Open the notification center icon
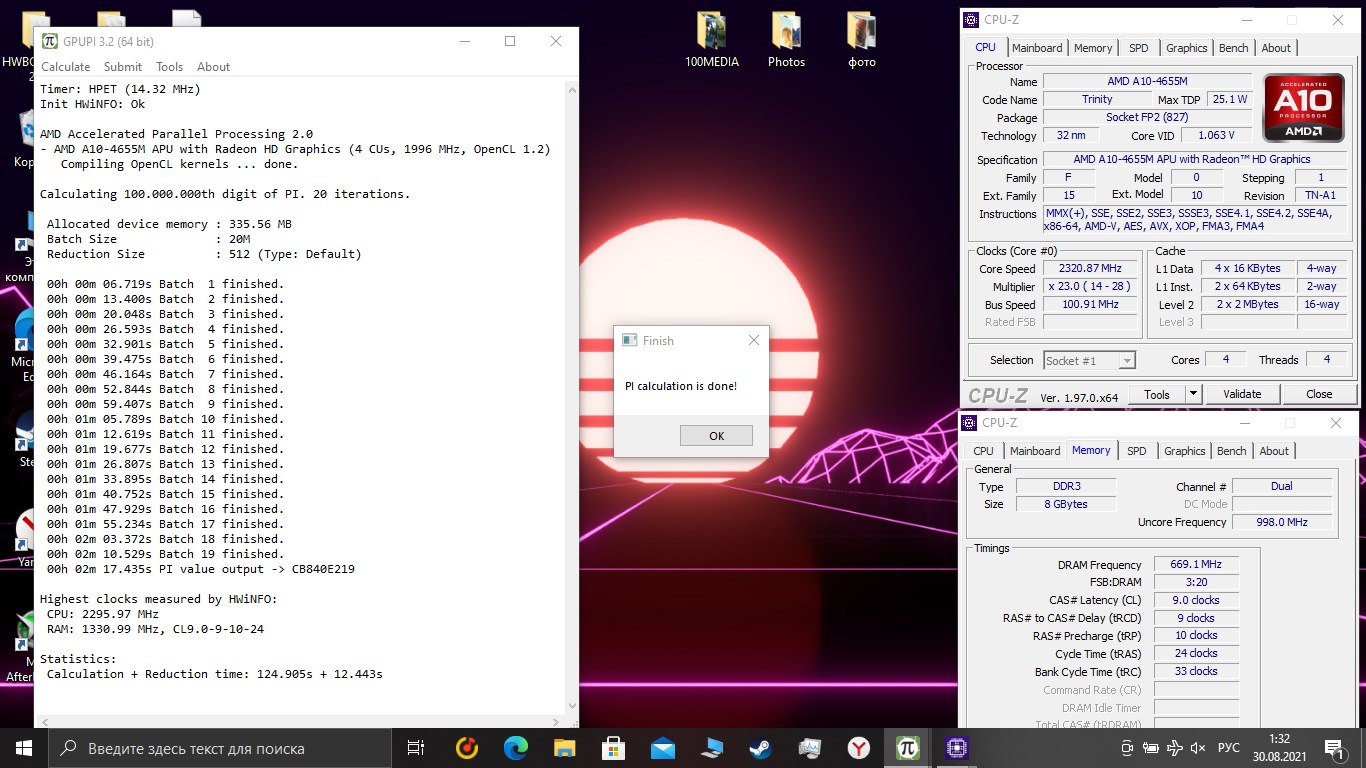 point(1334,748)
